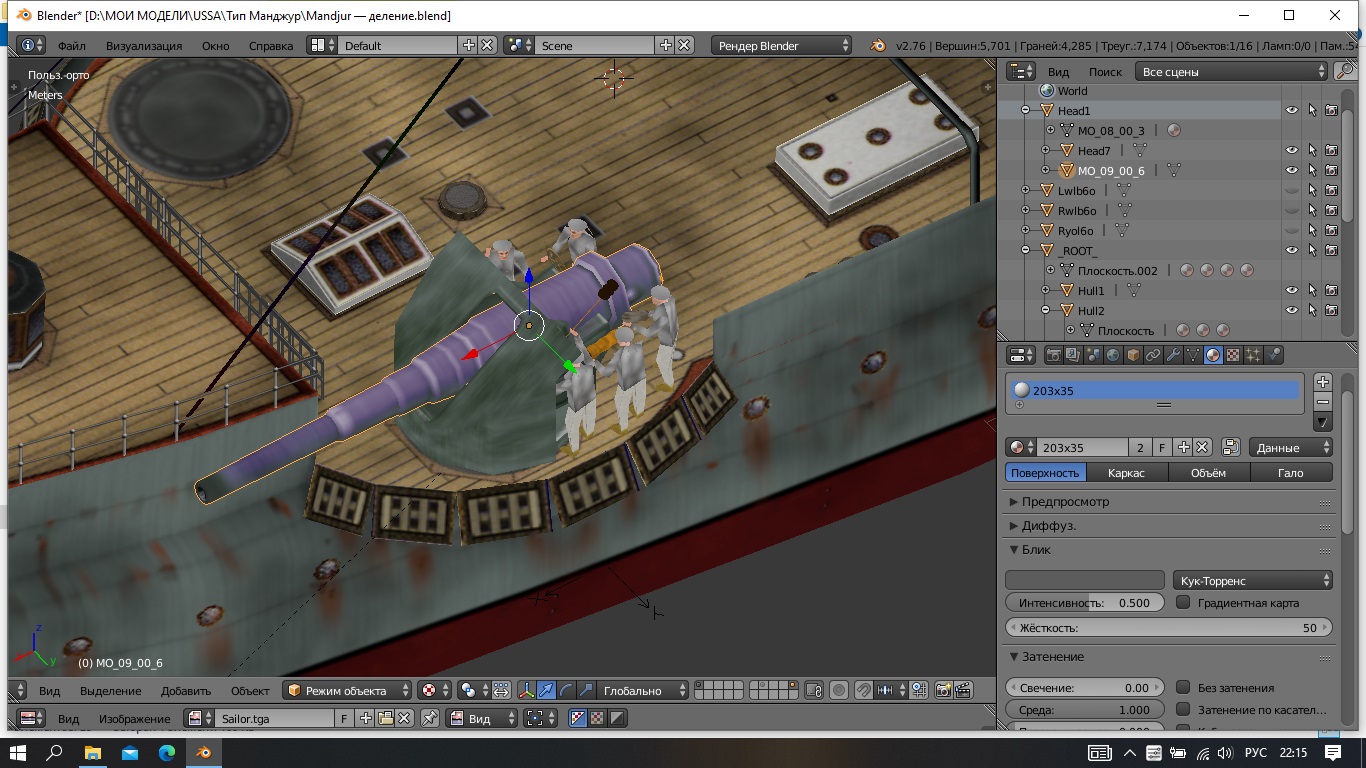The image size is (1366, 768).
Task: Click the Particles properties tab icon
Action: (x=1254, y=355)
